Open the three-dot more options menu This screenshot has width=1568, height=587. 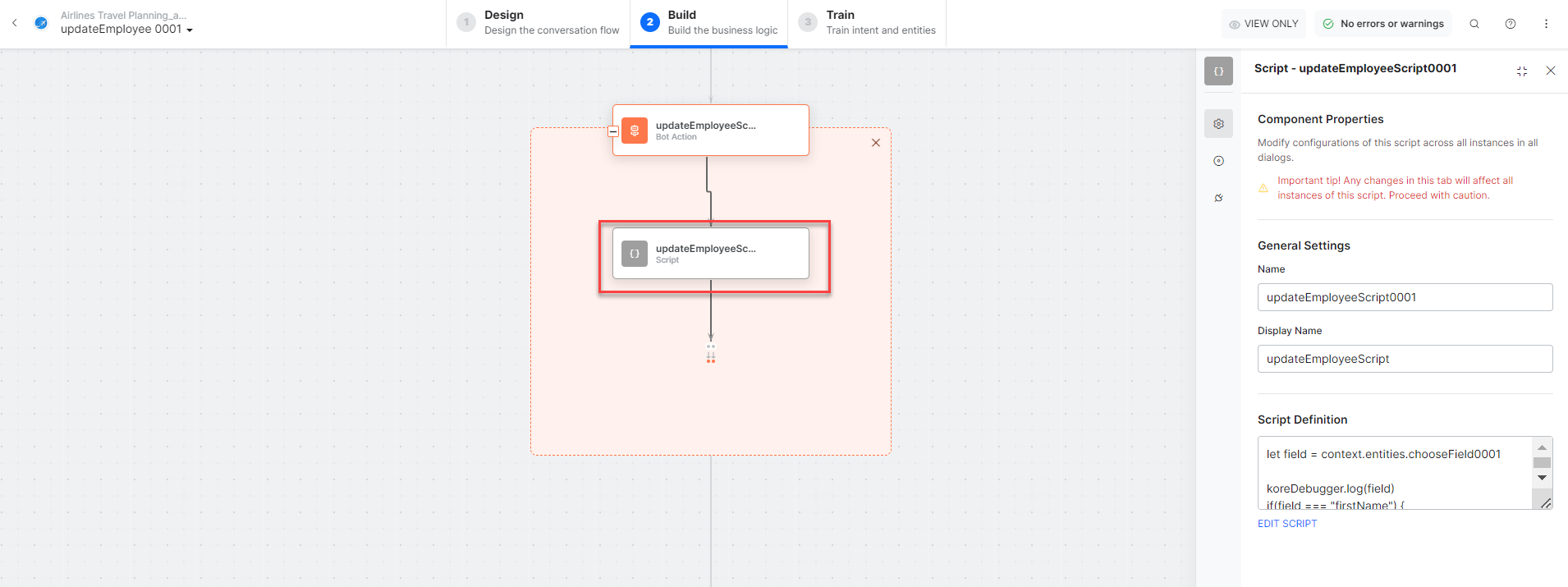(1546, 24)
